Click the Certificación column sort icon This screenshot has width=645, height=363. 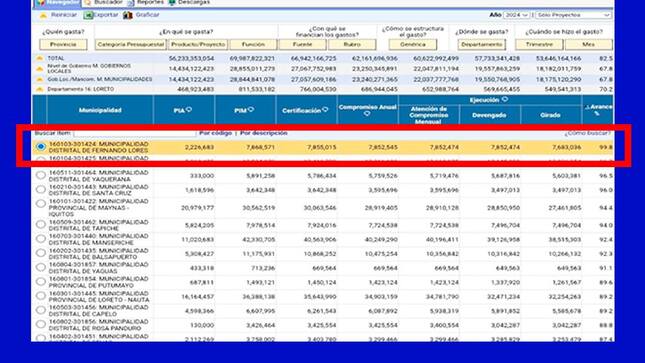pyautogui.click(x=325, y=109)
